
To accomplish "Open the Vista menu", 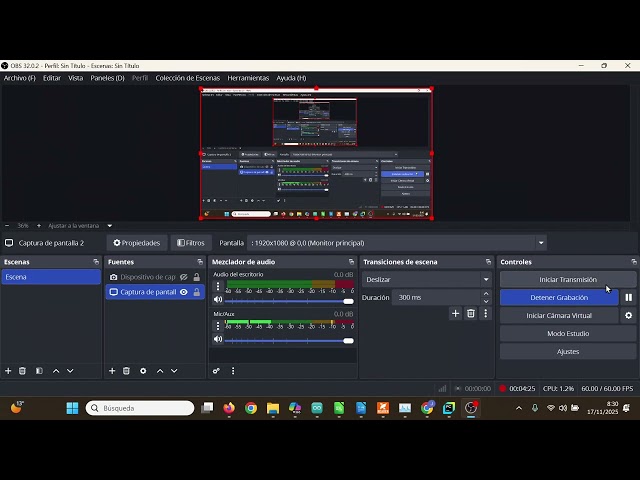I will point(76,78).
